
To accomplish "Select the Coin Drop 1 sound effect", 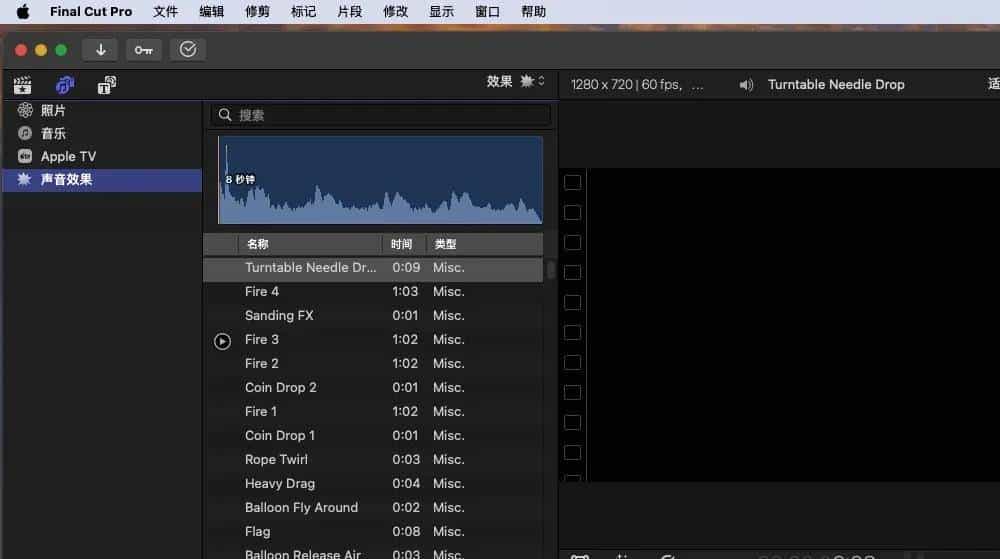I will click(373, 436).
